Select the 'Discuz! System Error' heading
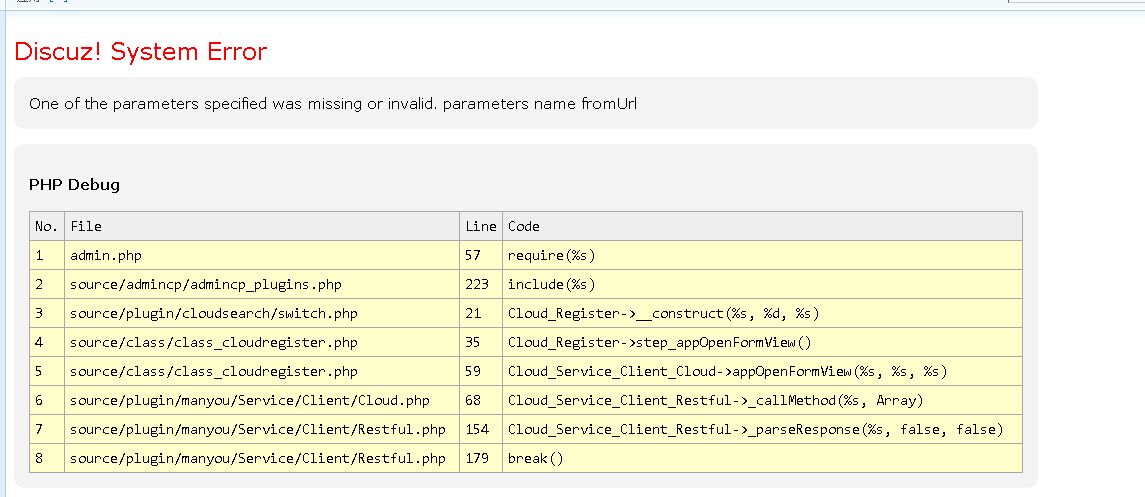 click(x=140, y=52)
